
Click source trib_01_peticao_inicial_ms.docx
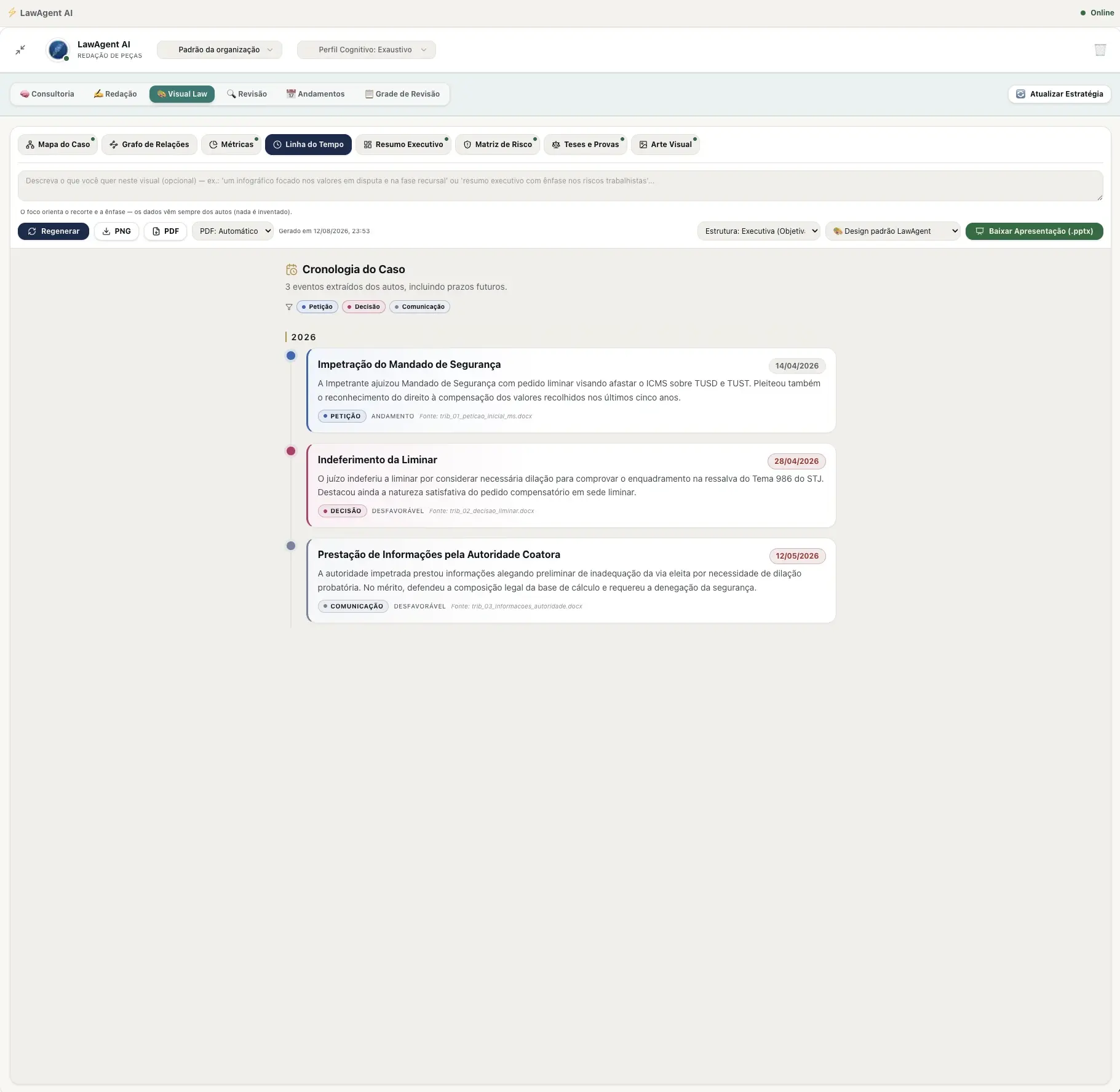pyautogui.click(x=475, y=416)
